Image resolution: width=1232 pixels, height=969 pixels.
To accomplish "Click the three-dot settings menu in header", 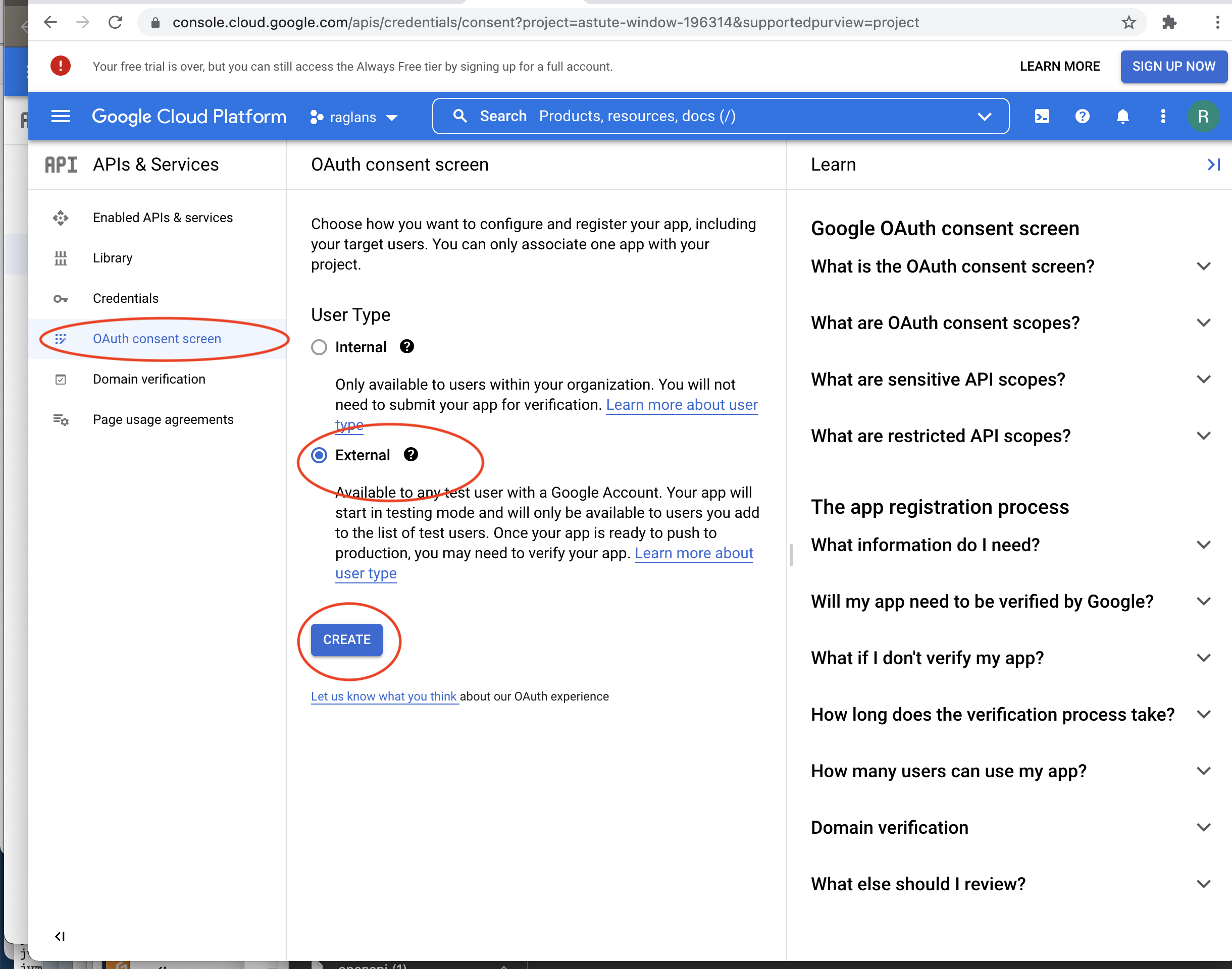I will point(1163,116).
